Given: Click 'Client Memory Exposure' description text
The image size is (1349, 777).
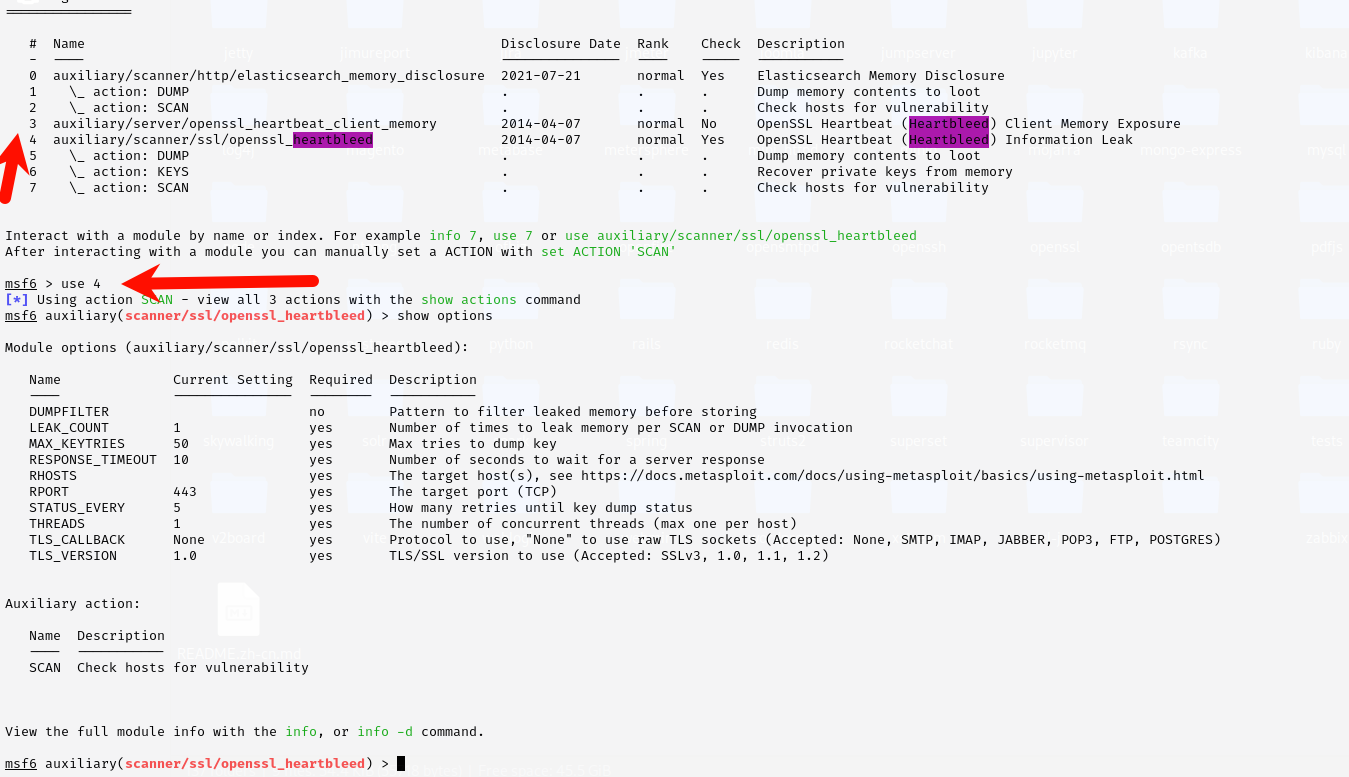Looking at the screenshot, I should click(1093, 124).
